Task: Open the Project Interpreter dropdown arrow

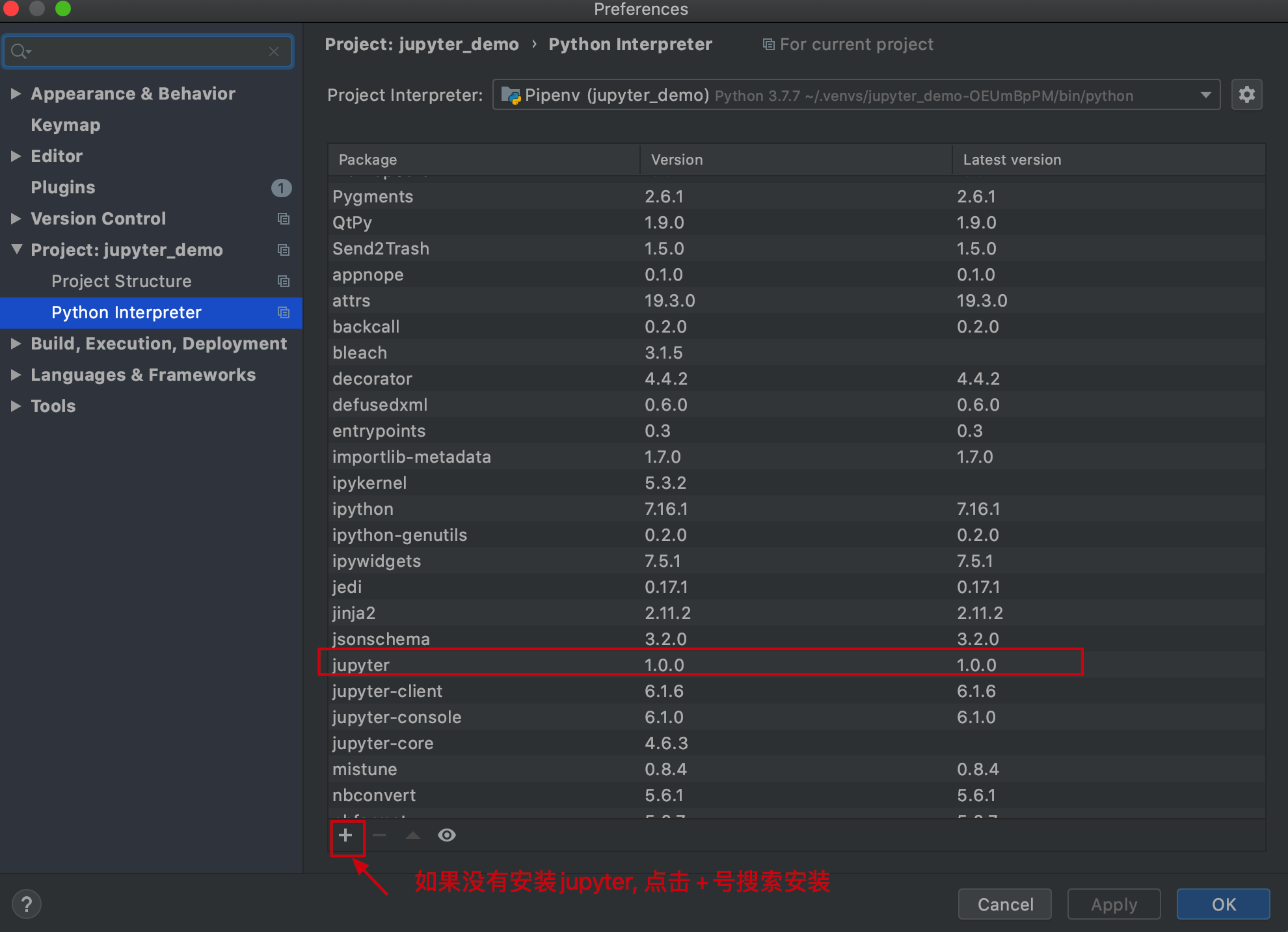Action: tap(1205, 95)
